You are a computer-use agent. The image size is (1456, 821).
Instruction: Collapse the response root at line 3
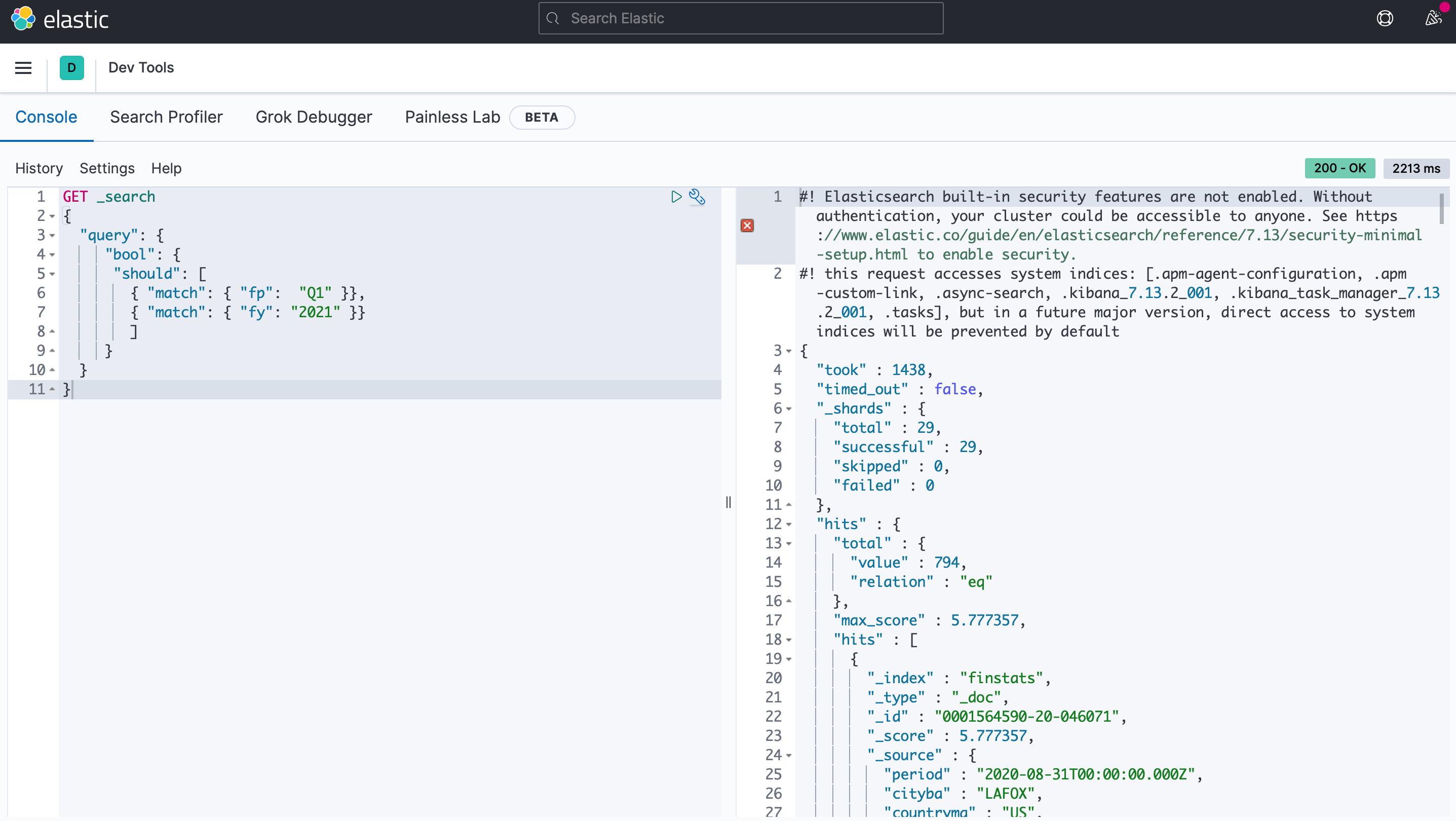coord(788,351)
